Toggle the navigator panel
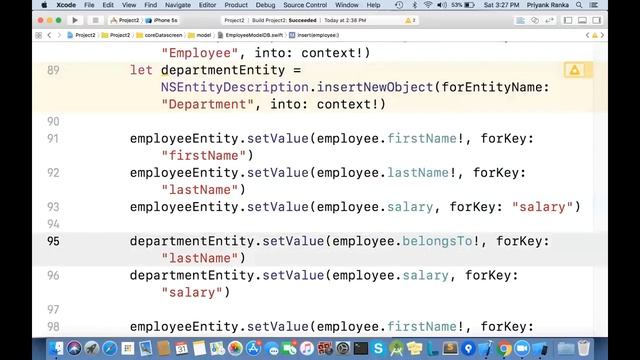640x360 pixels. point(568,20)
